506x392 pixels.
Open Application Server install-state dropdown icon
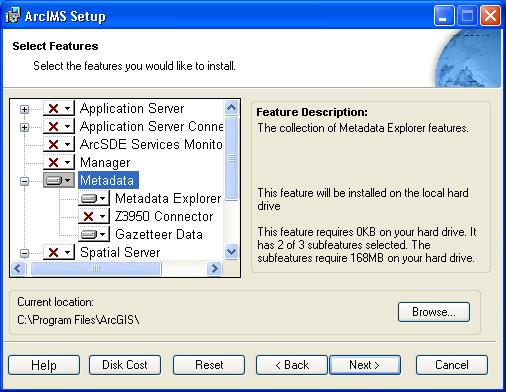[x=59, y=108]
